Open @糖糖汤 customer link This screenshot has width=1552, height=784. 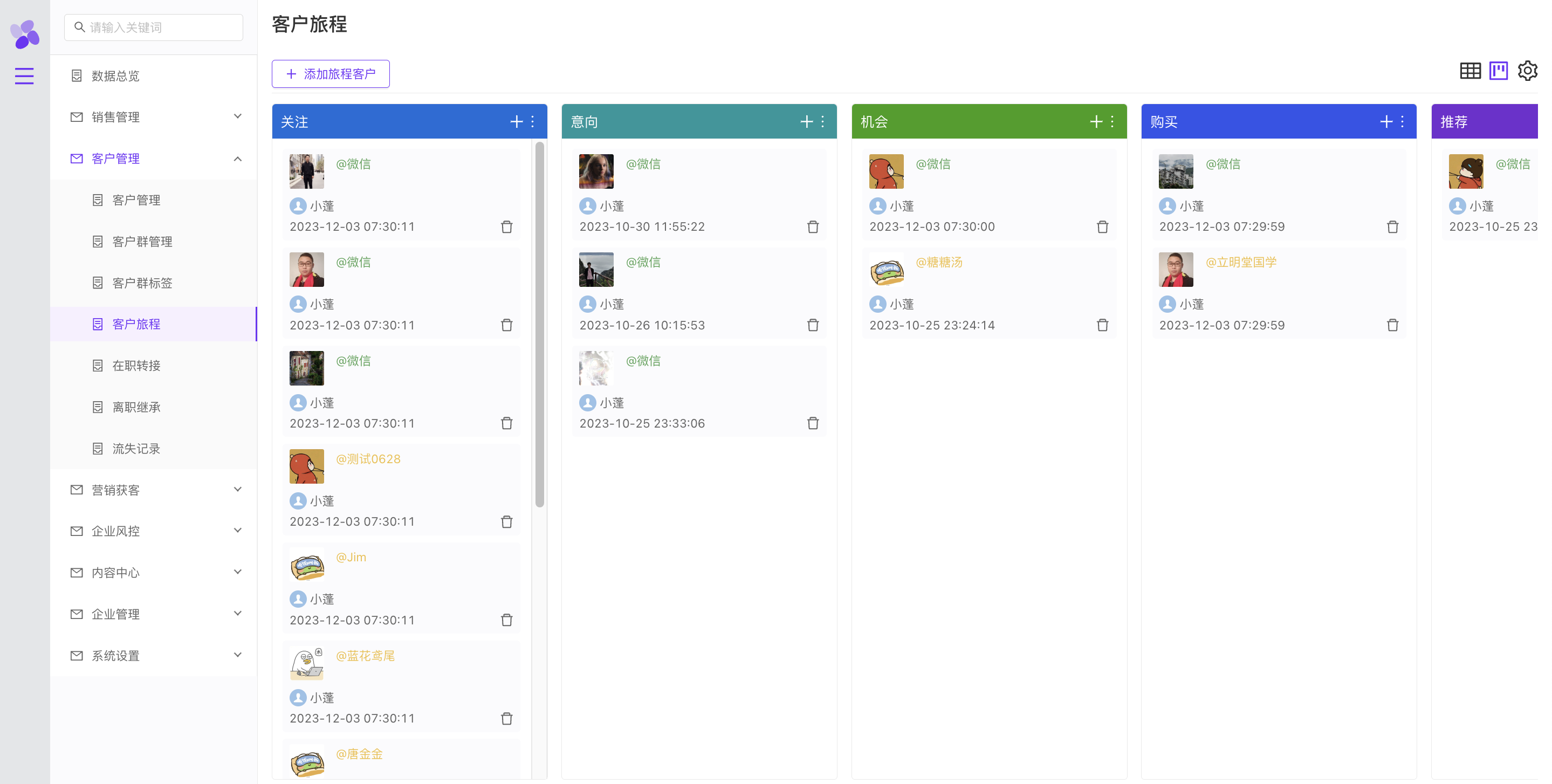coord(939,262)
